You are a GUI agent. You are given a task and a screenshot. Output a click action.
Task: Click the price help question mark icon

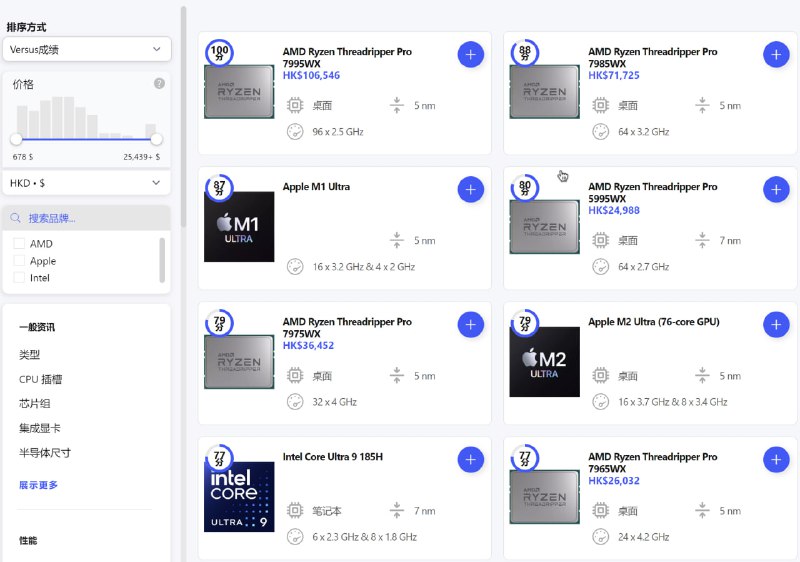(159, 84)
